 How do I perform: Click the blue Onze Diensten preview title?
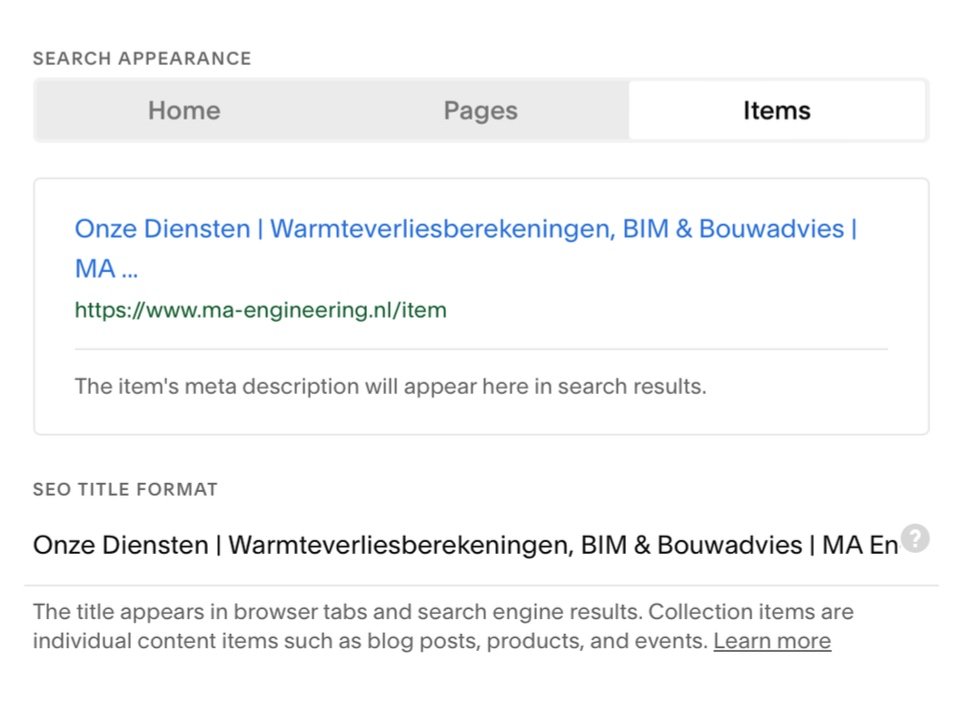coord(466,248)
